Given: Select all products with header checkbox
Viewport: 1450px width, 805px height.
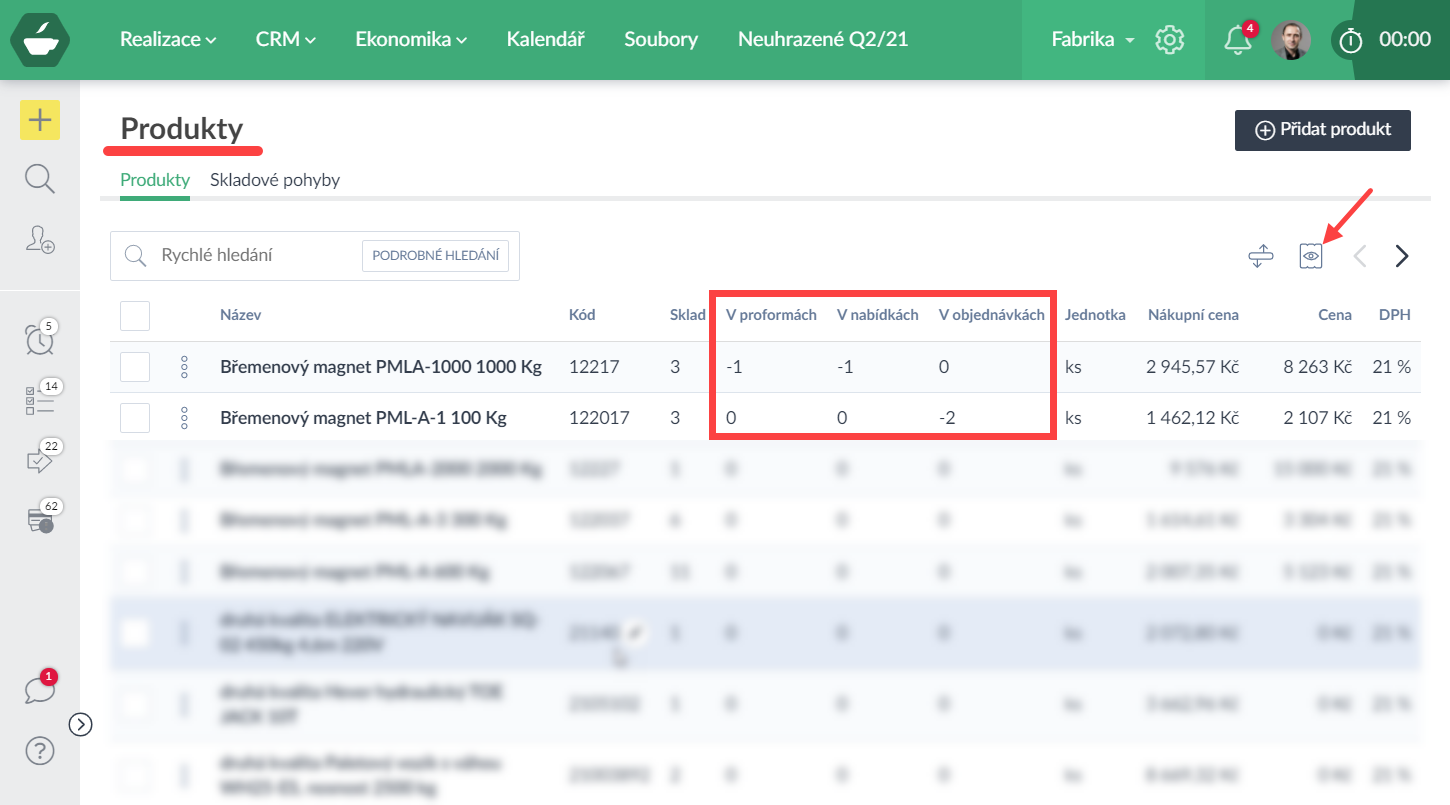Looking at the screenshot, I should tap(135, 316).
